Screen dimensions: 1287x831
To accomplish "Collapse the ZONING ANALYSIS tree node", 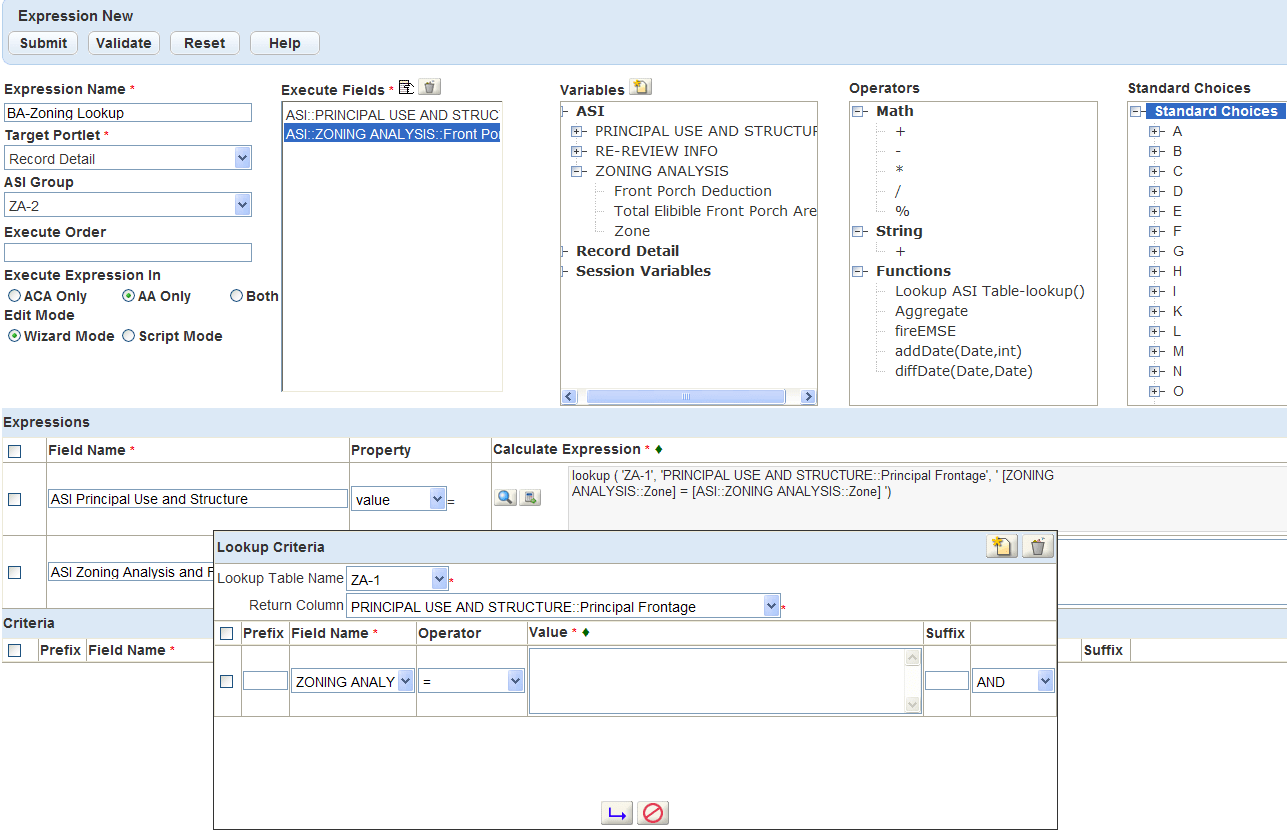I will click(578, 171).
